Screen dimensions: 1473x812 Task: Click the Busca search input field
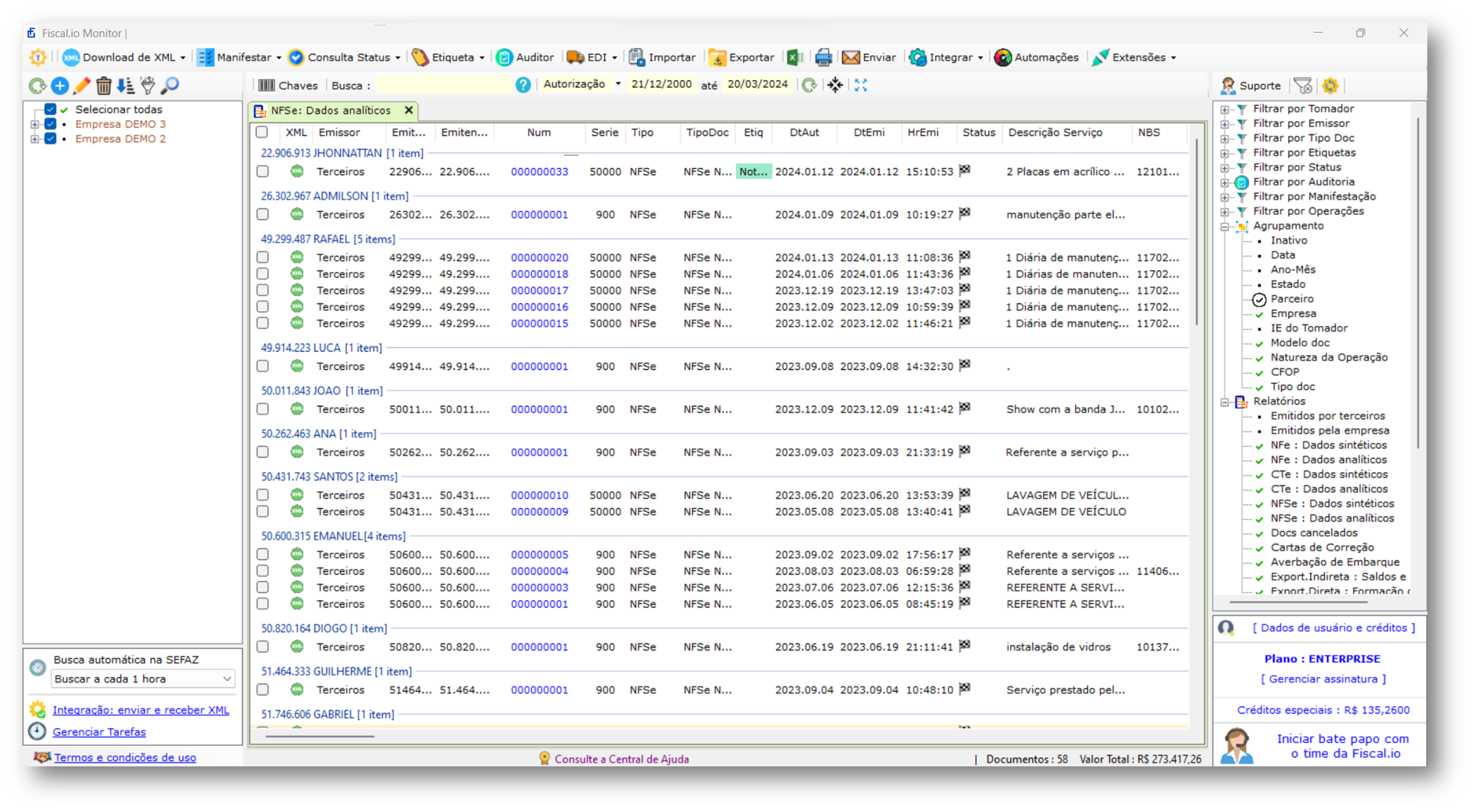(444, 85)
